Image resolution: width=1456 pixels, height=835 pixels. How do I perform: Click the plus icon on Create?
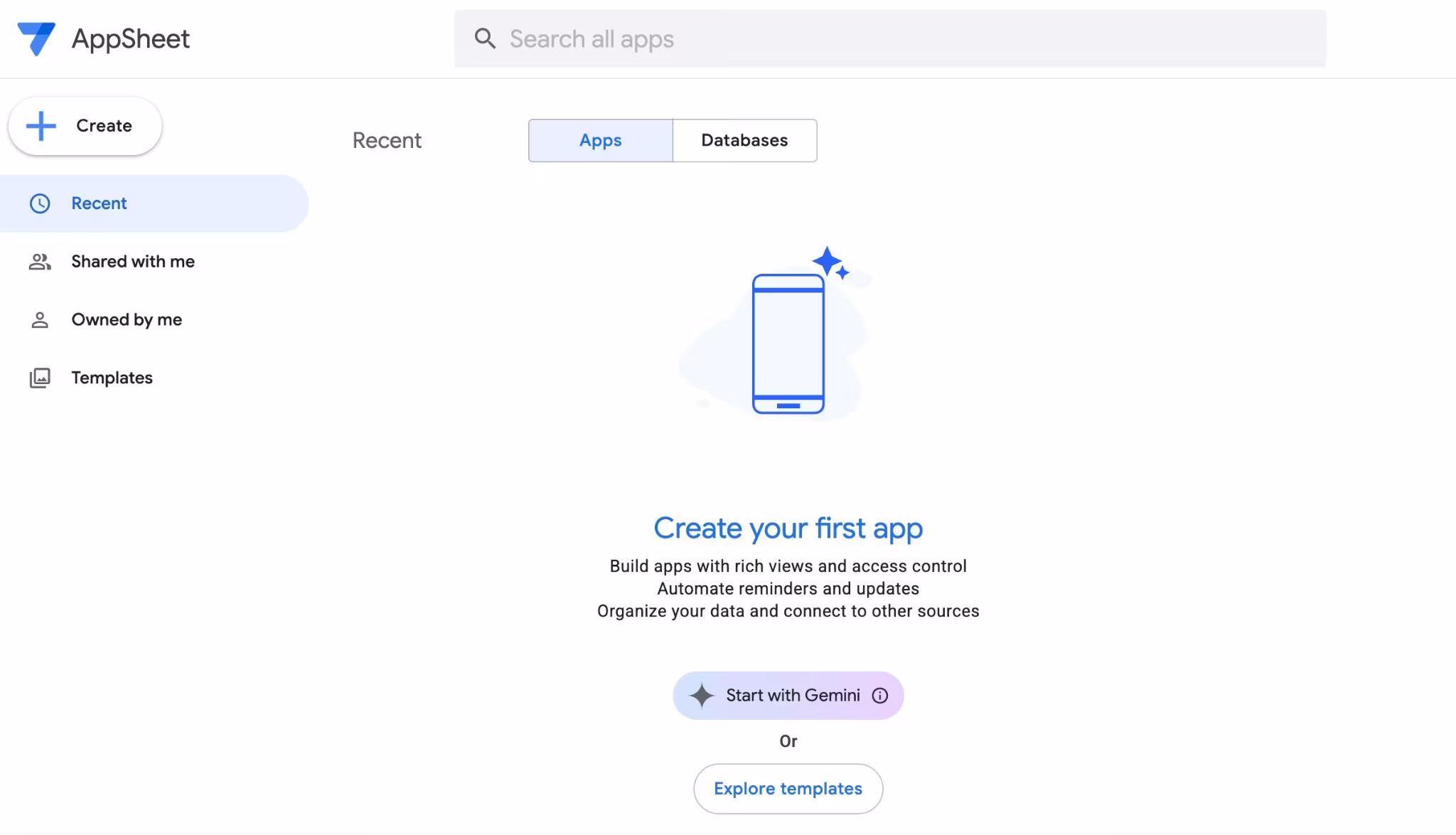pyautogui.click(x=41, y=126)
